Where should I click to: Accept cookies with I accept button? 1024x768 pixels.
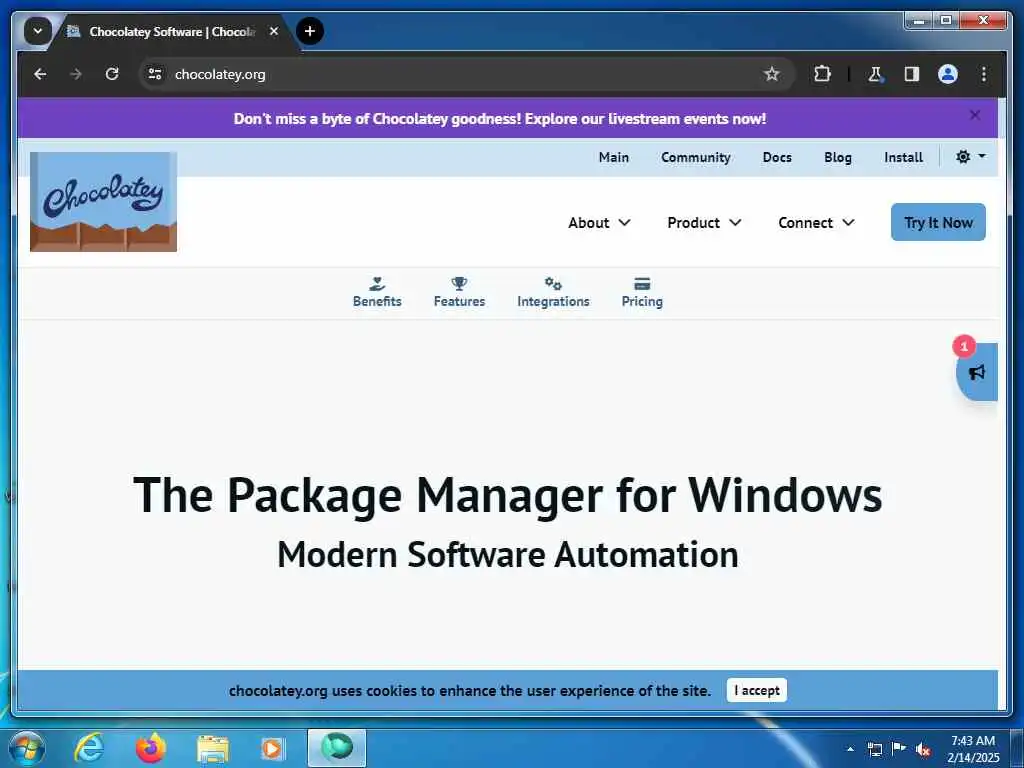756,690
